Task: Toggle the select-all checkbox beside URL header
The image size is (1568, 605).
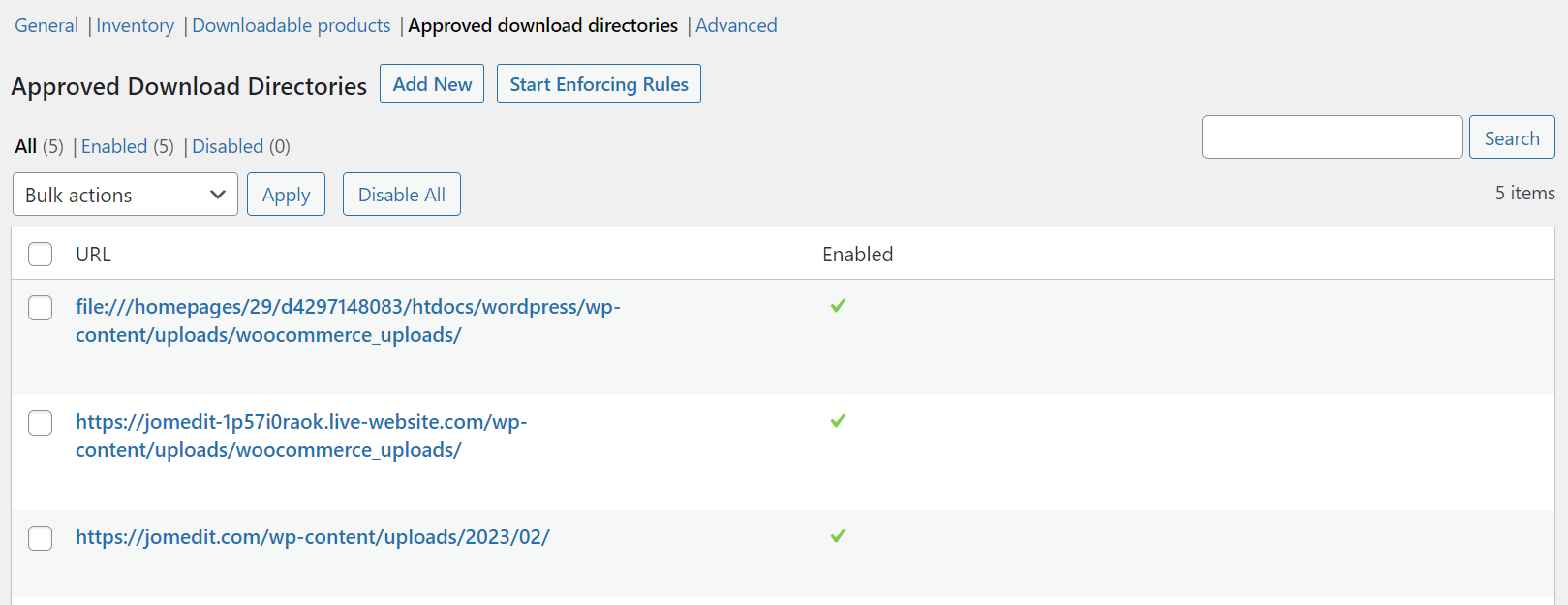Action: [41, 255]
